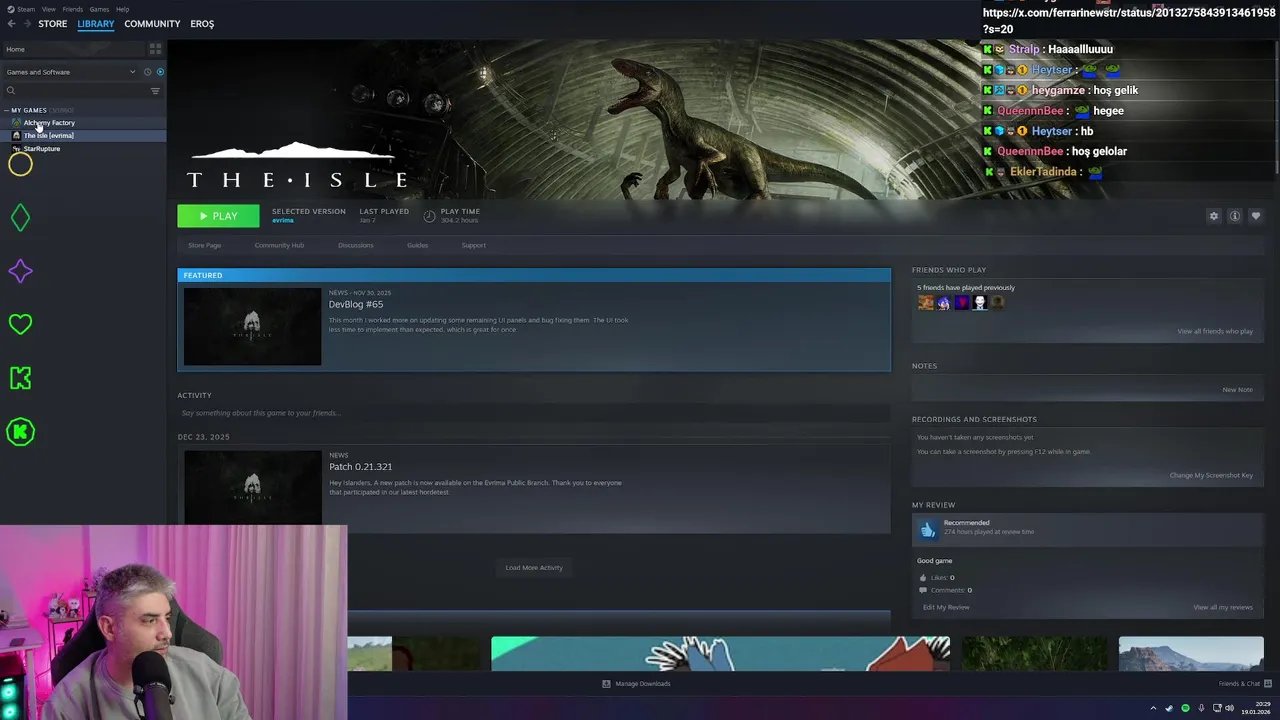Click the play time clock icon

[x=429, y=216]
